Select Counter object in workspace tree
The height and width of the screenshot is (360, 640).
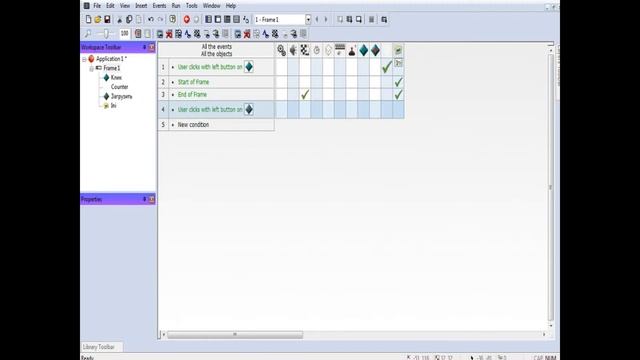pos(119,87)
